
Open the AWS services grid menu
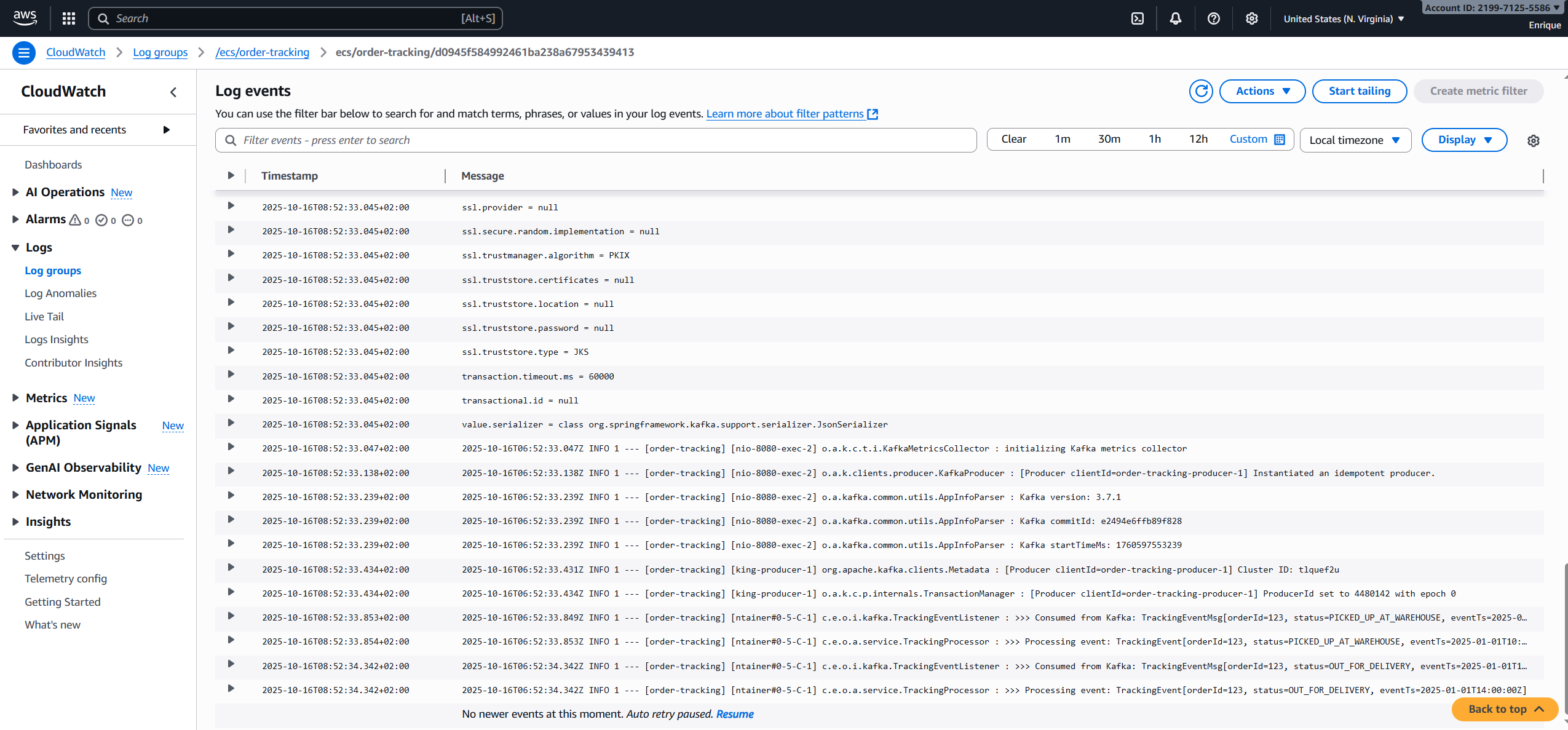click(68, 18)
